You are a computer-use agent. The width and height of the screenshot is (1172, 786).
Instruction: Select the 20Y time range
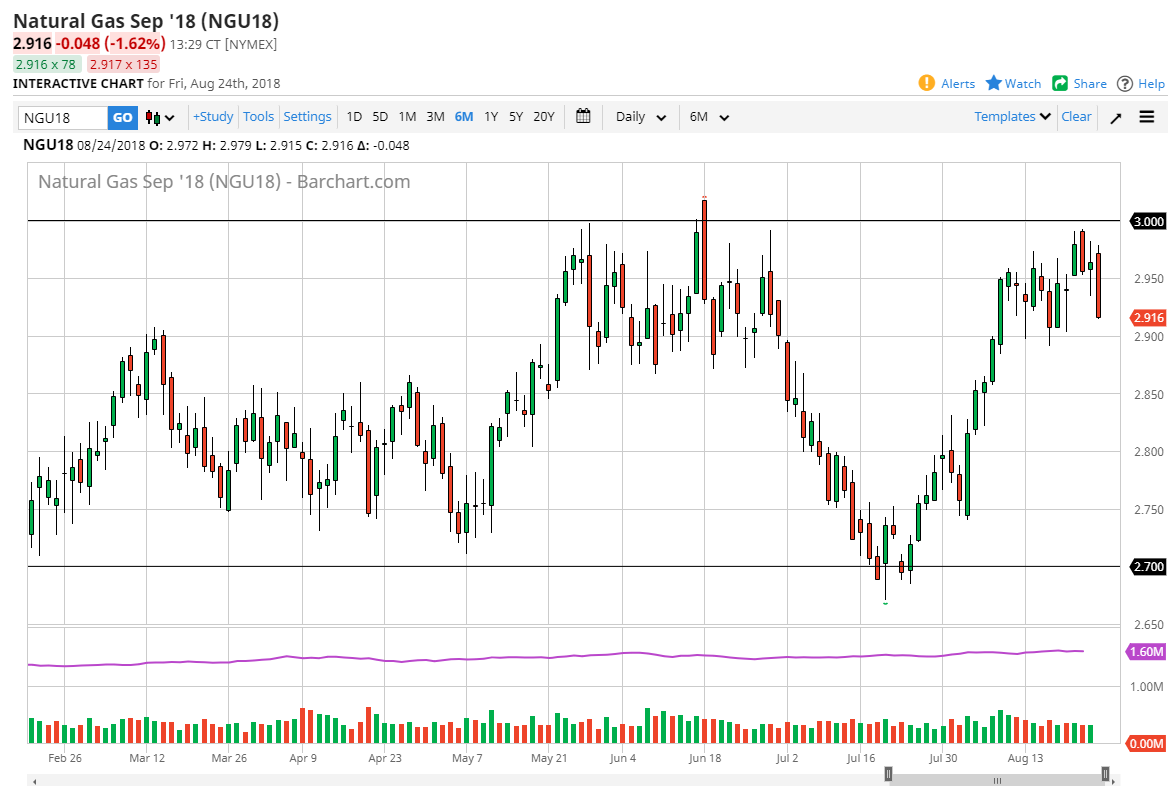click(543, 117)
